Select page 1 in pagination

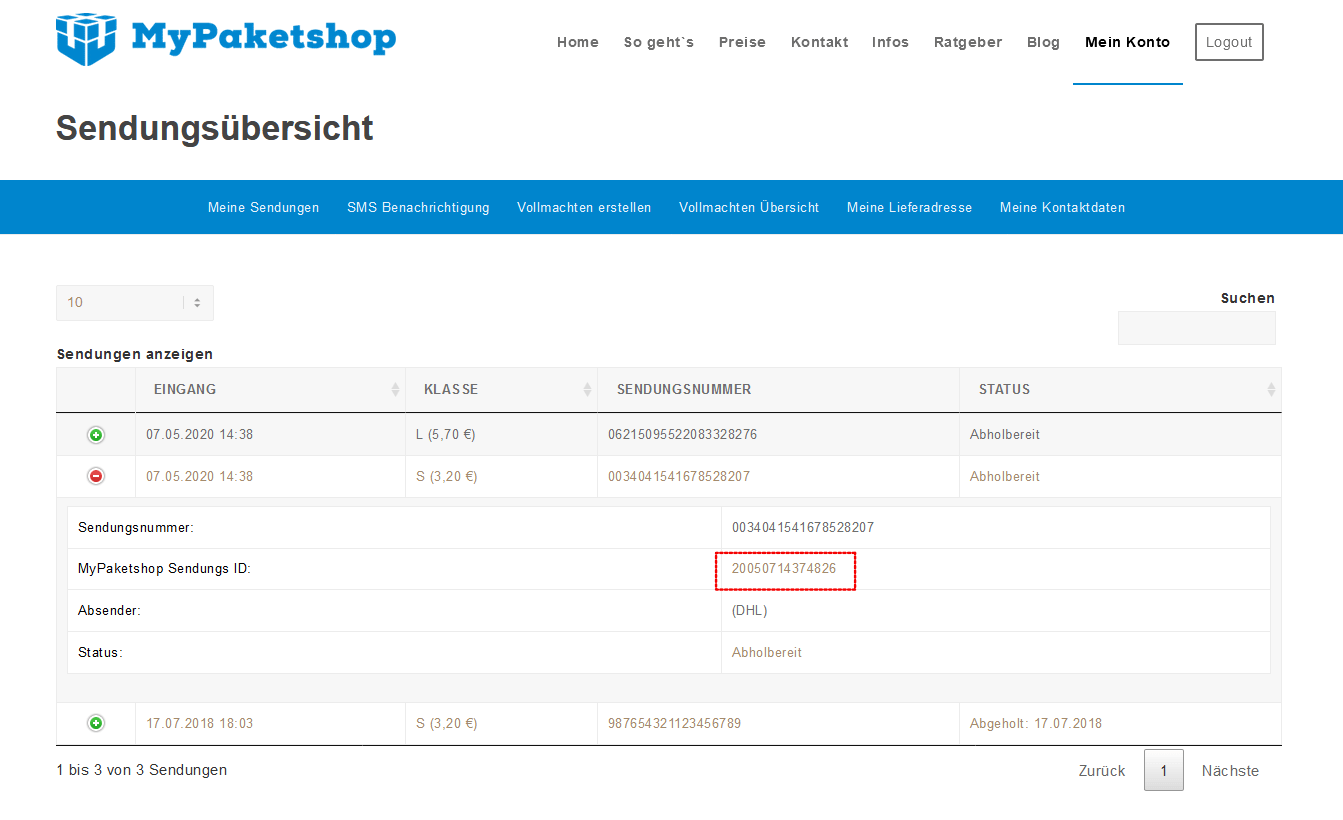[1163, 771]
